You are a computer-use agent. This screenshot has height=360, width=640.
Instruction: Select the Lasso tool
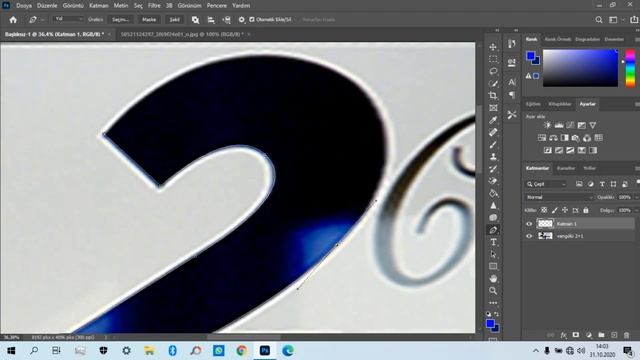(493, 71)
